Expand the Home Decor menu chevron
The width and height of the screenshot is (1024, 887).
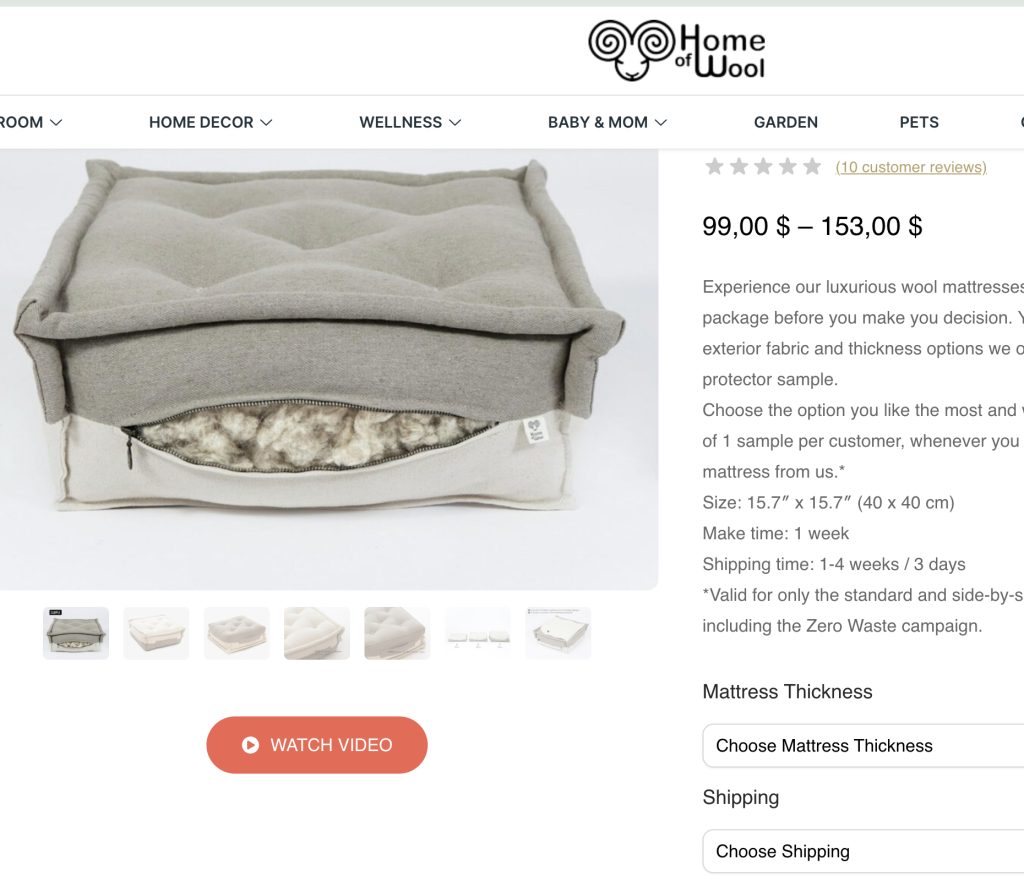coord(266,122)
